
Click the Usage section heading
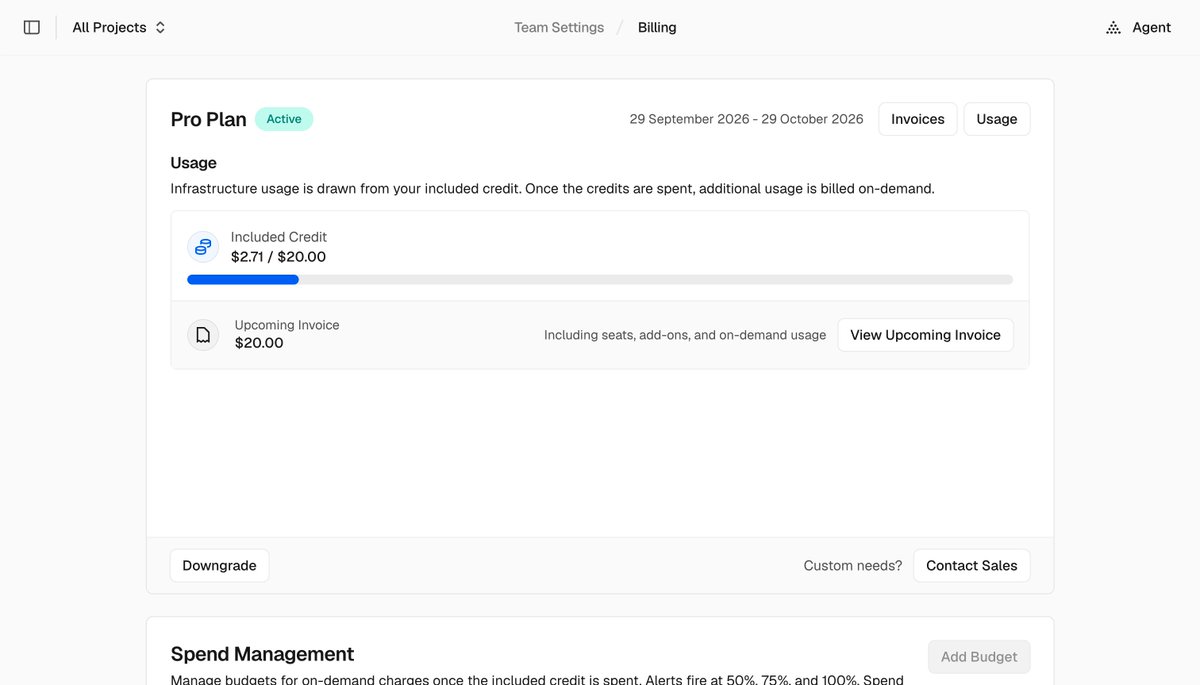click(194, 163)
